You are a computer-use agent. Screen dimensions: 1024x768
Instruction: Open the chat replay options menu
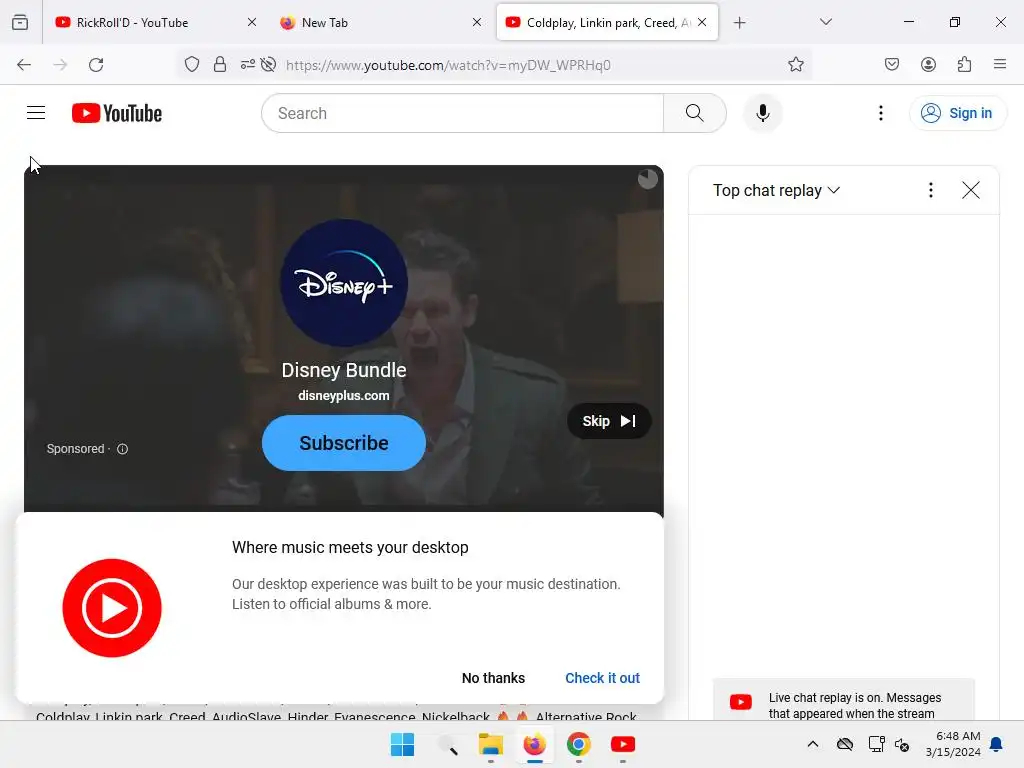tap(931, 190)
